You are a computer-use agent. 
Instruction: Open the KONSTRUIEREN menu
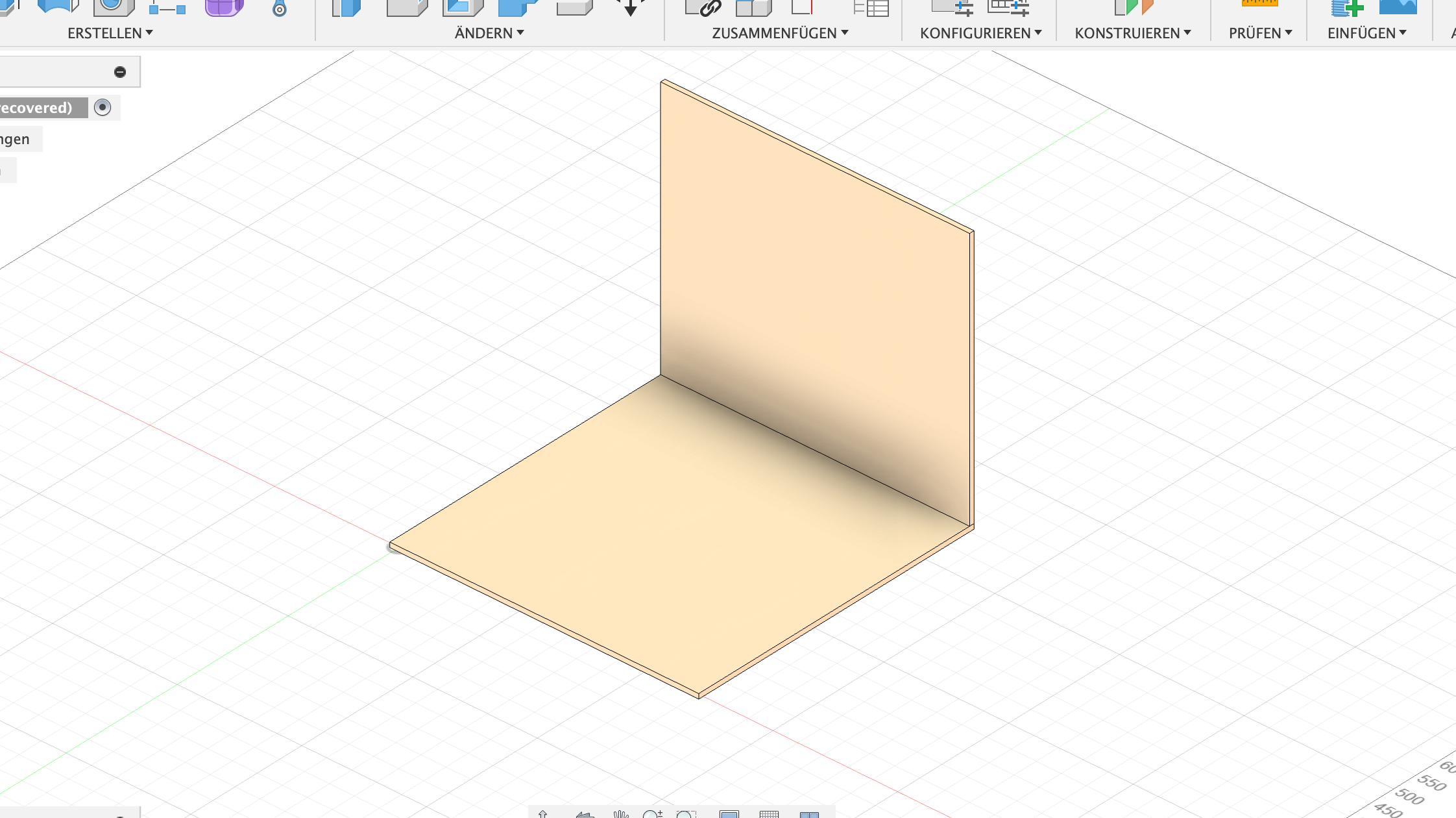pyautogui.click(x=1132, y=33)
